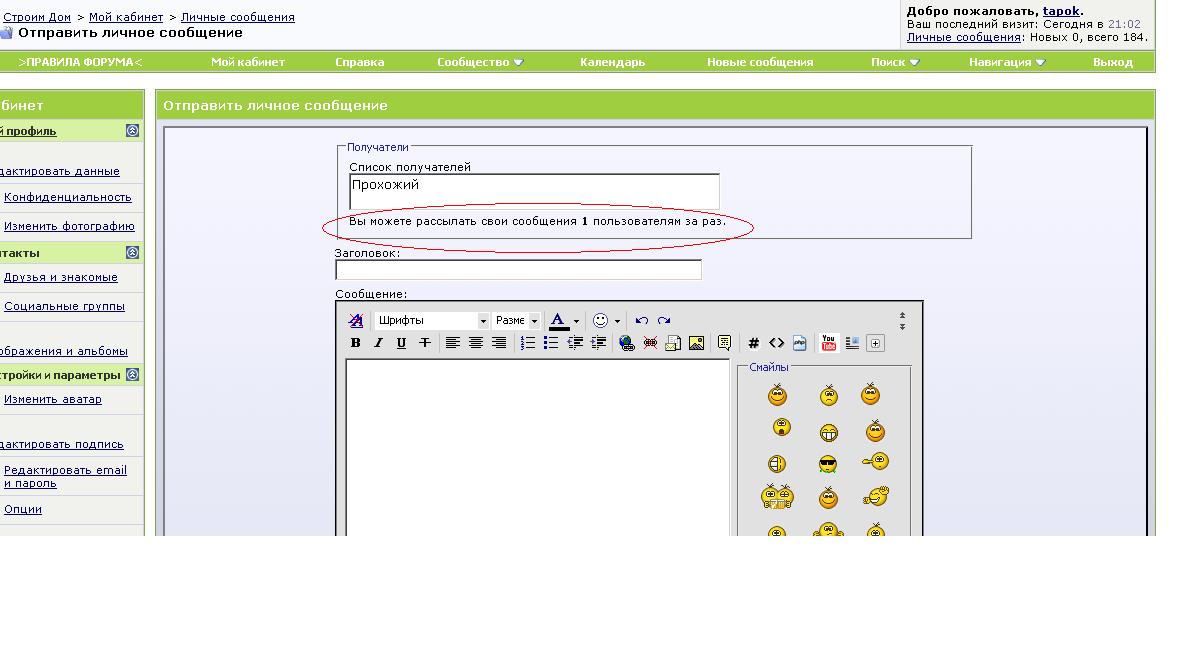Screen dimensions: 1198x671
Task: Collapse the Контакты sidebar section
Action: [132, 252]
